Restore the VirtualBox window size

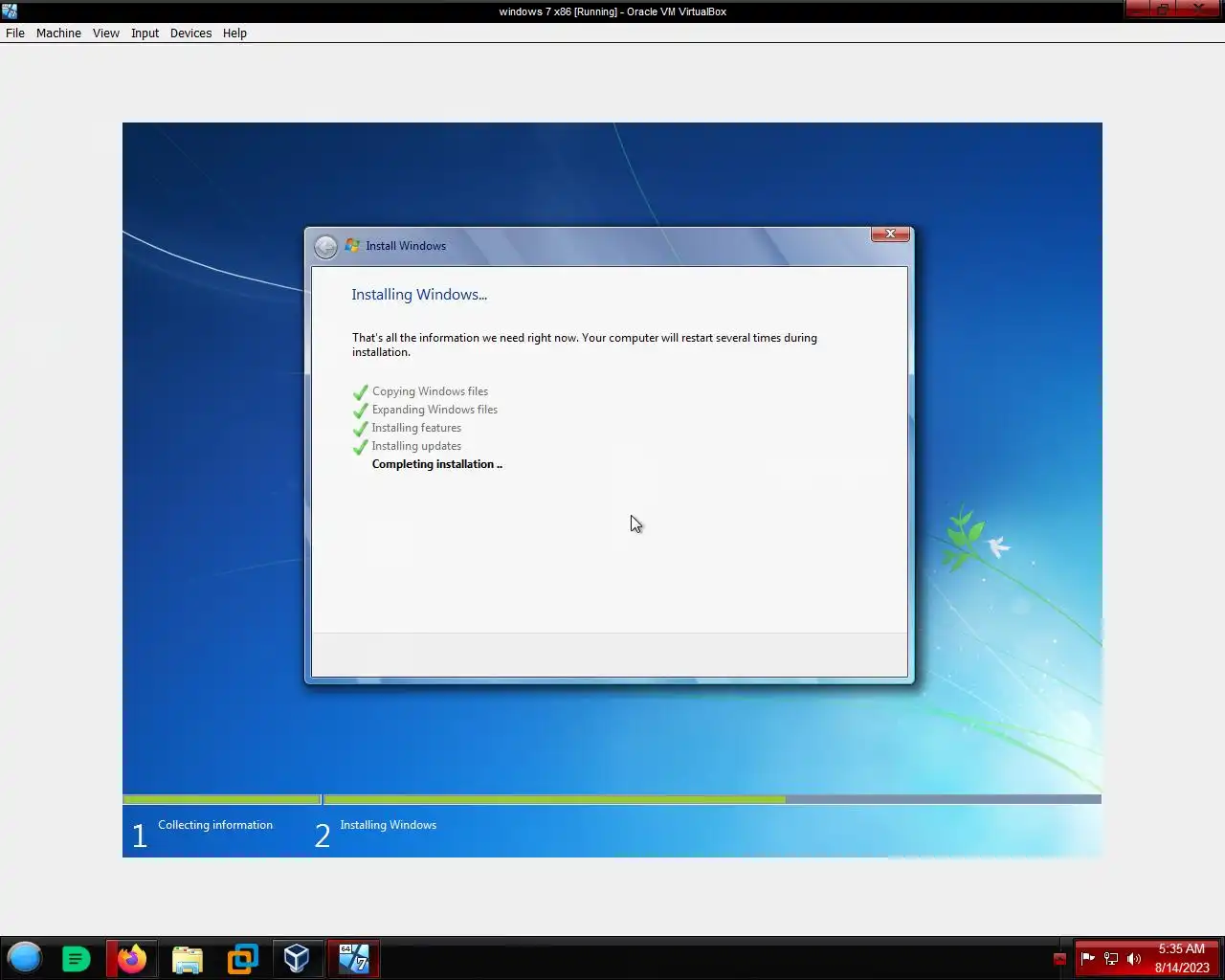coord(1162,10)
